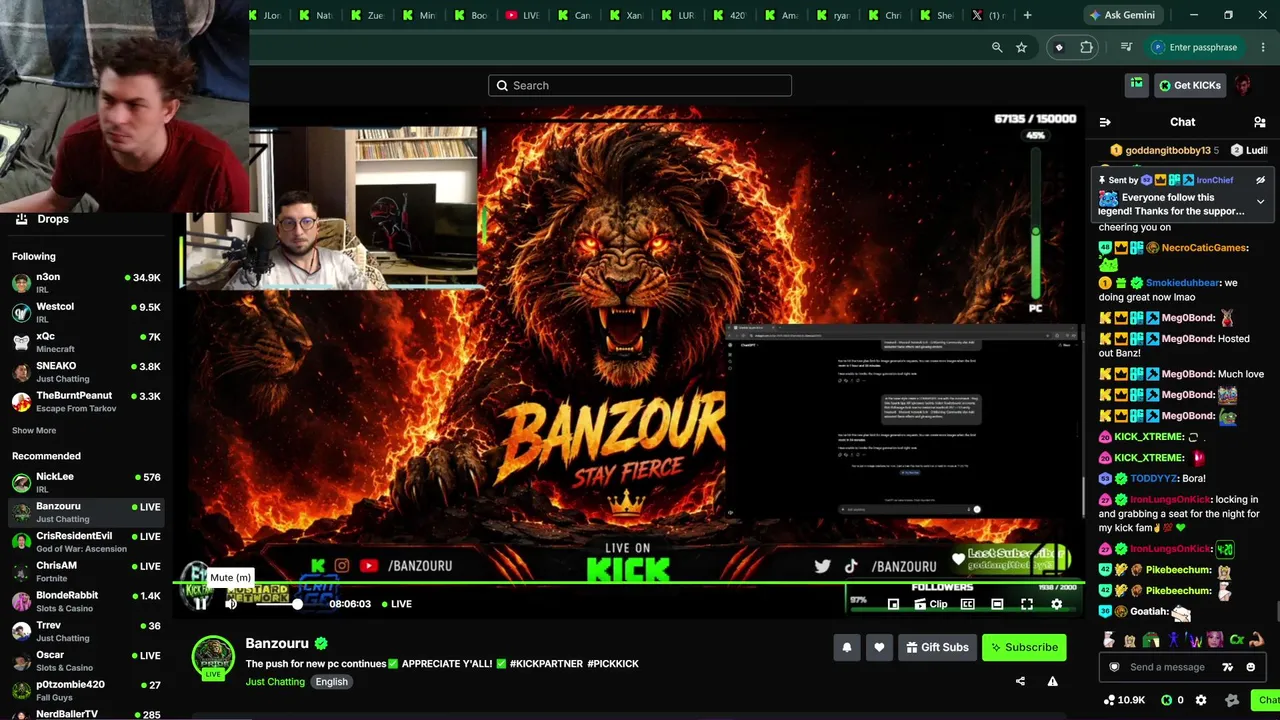Open CrisResidentEvil recommended channel

pyautogui.click(x=86, y=542)
